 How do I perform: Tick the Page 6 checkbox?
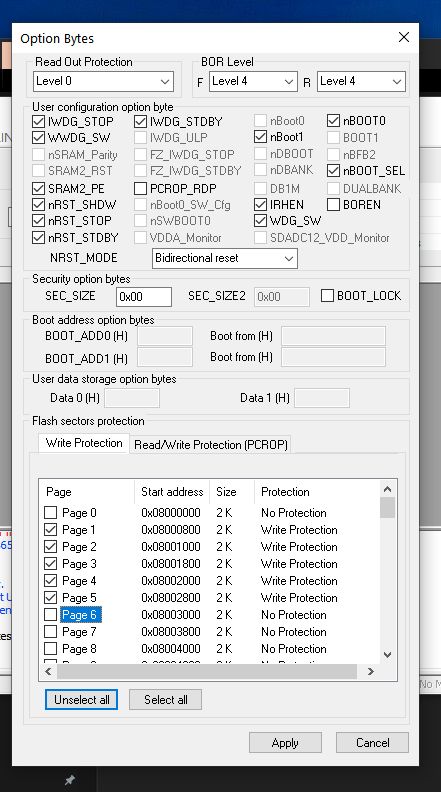[51, 615]
